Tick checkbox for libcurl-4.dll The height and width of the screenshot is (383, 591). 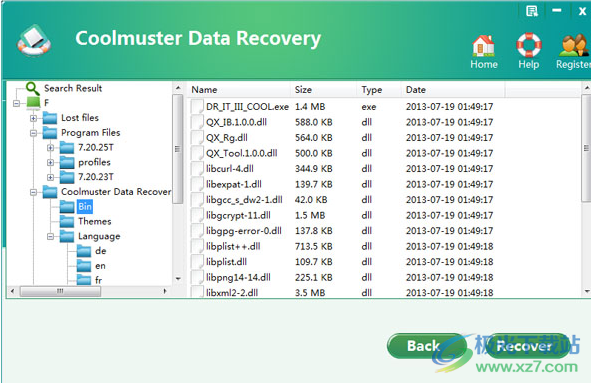[197, 169]
